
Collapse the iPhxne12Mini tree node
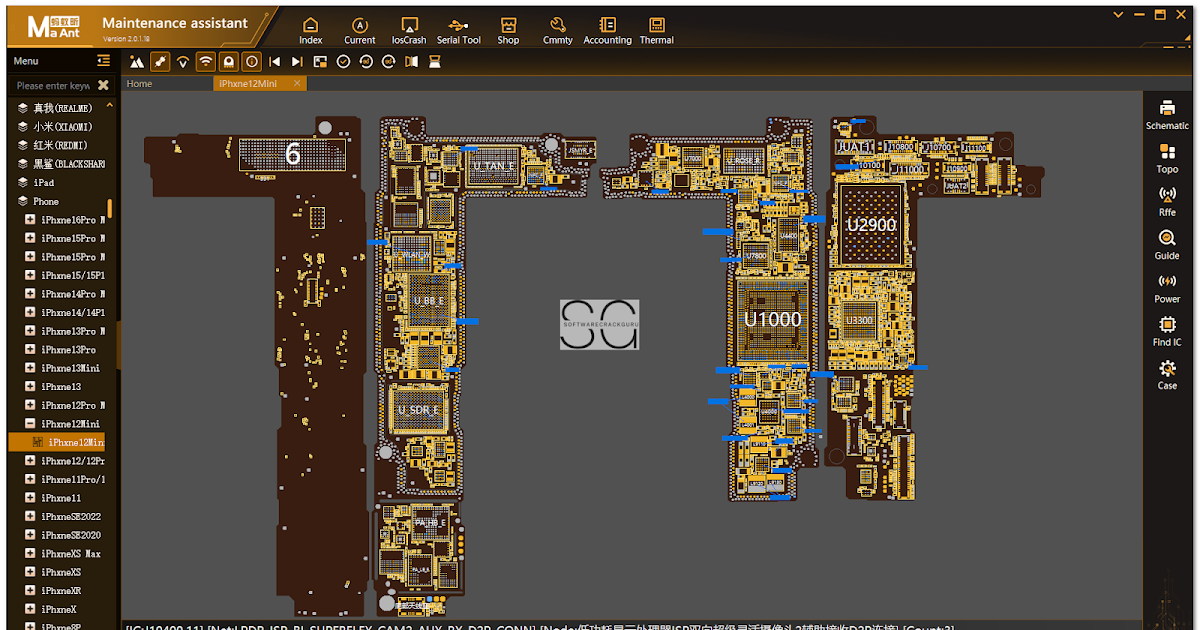[30, 424]
